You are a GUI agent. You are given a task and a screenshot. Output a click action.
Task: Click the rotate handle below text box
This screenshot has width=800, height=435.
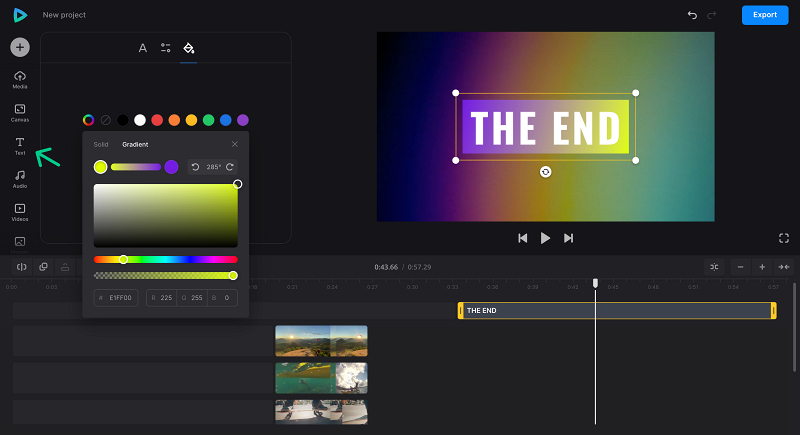coord(545,172)
